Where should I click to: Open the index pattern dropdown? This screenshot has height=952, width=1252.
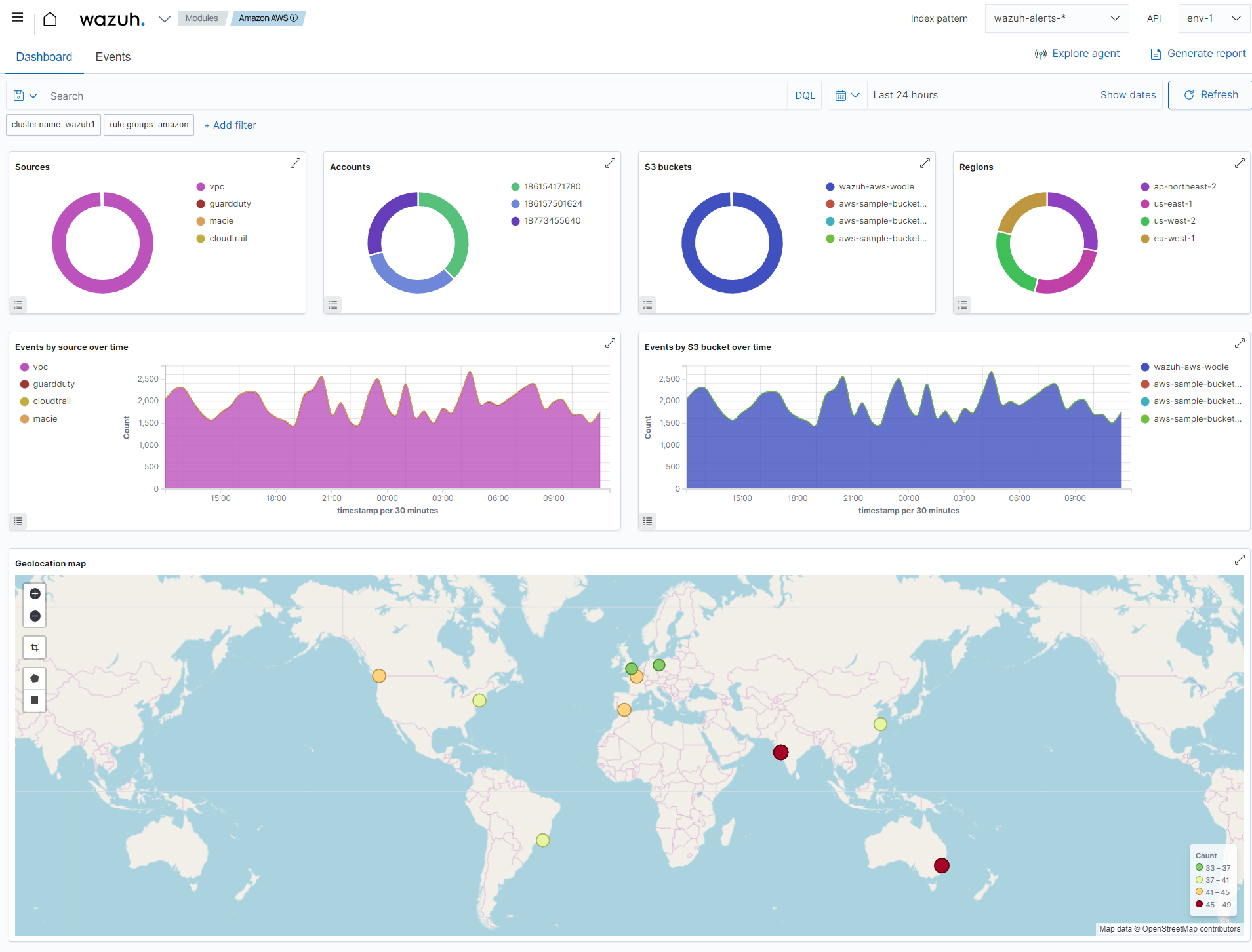[x=1056, y=18]
